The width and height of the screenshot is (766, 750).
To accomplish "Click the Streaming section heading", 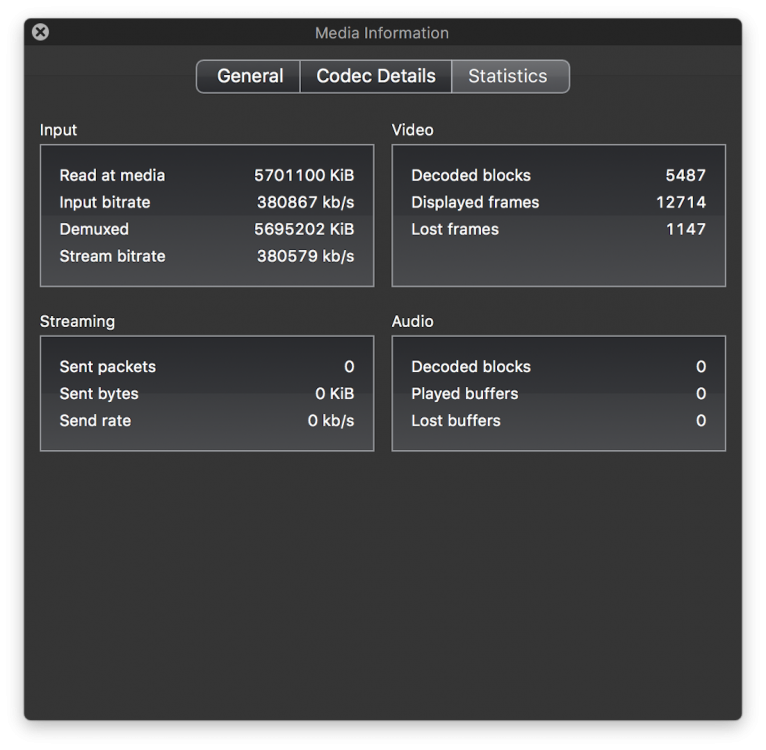I will click(x=77, y=321).
